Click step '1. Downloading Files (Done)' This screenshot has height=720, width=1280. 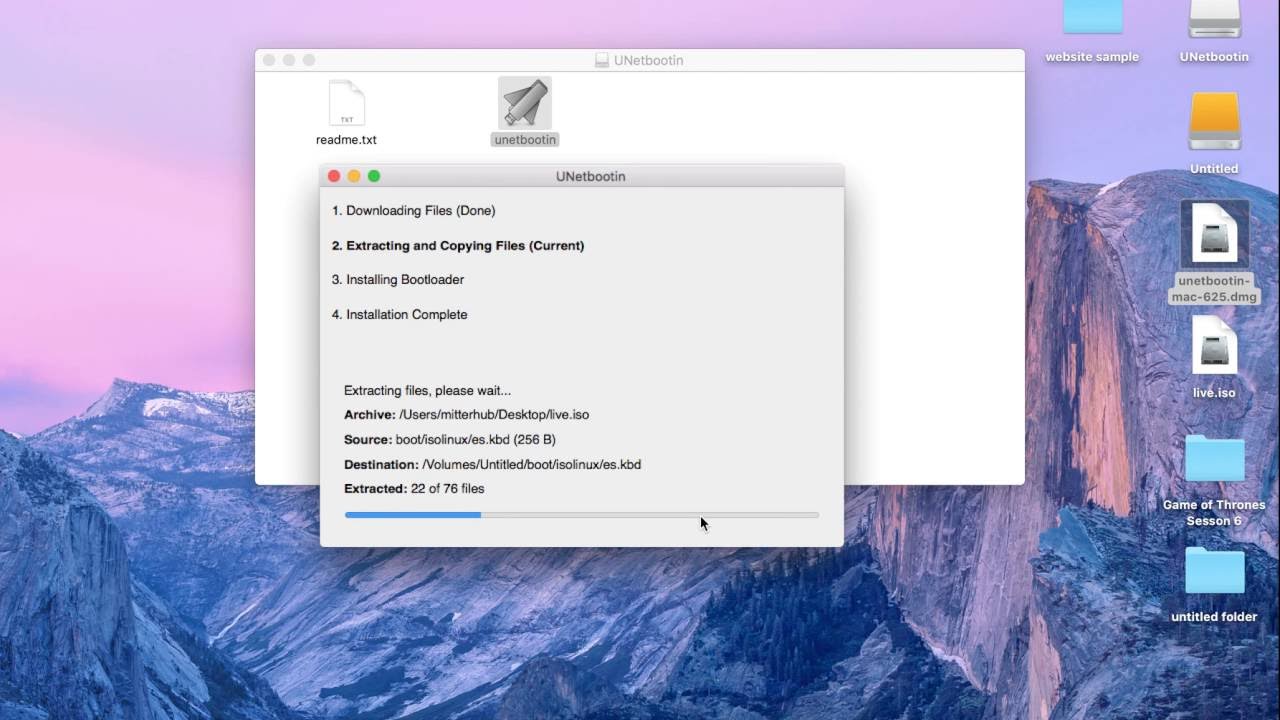414,211
